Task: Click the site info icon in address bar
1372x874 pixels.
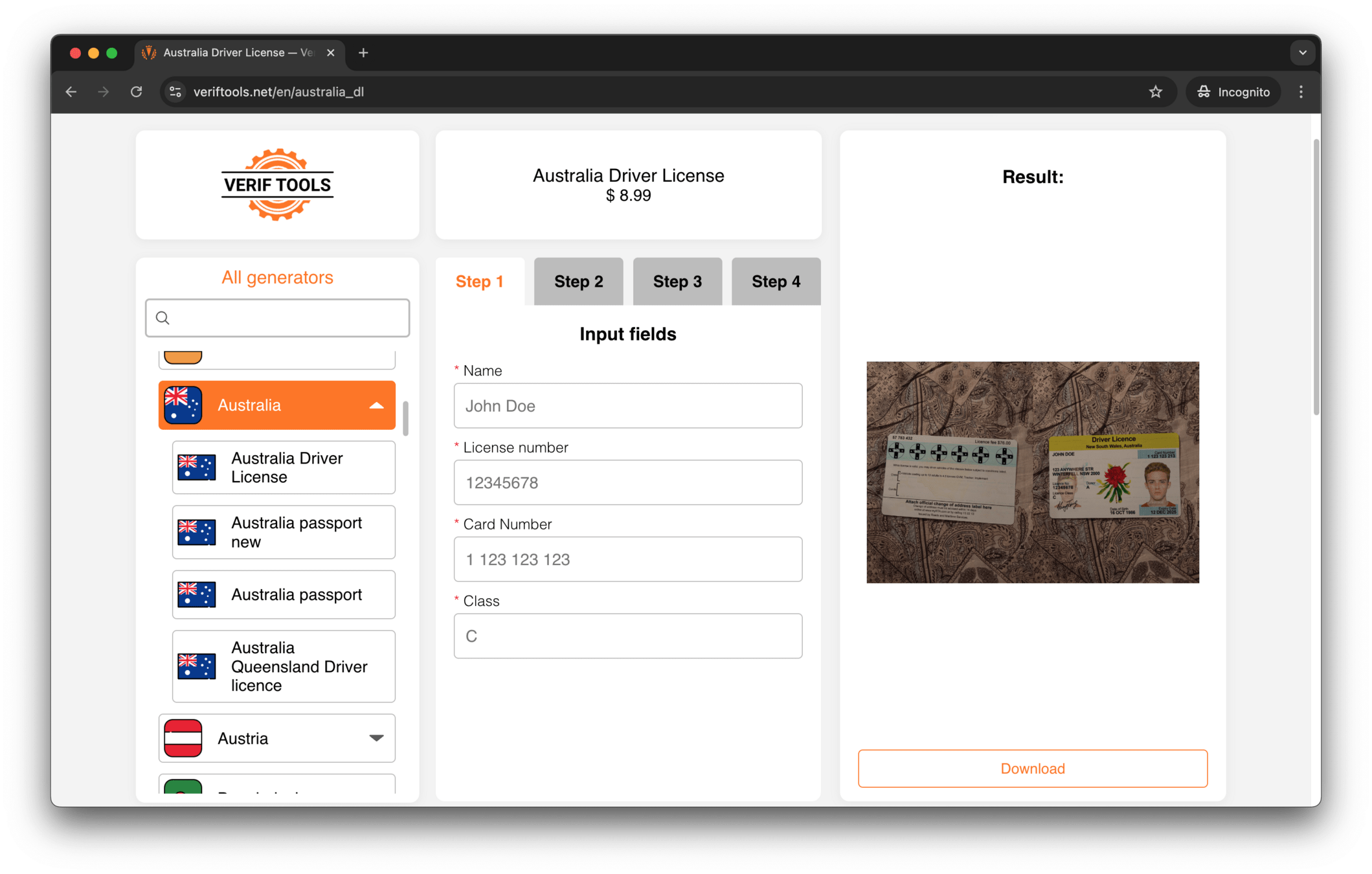Action: (175, 92)
